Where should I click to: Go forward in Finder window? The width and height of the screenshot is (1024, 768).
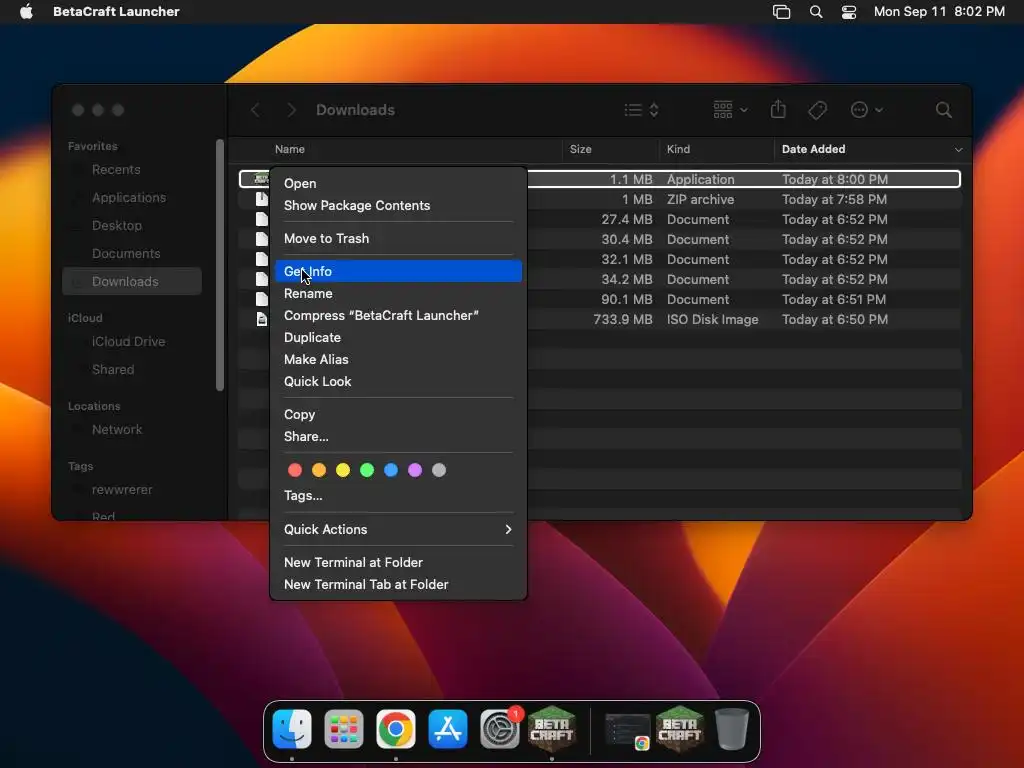click(x=291, y=110)
